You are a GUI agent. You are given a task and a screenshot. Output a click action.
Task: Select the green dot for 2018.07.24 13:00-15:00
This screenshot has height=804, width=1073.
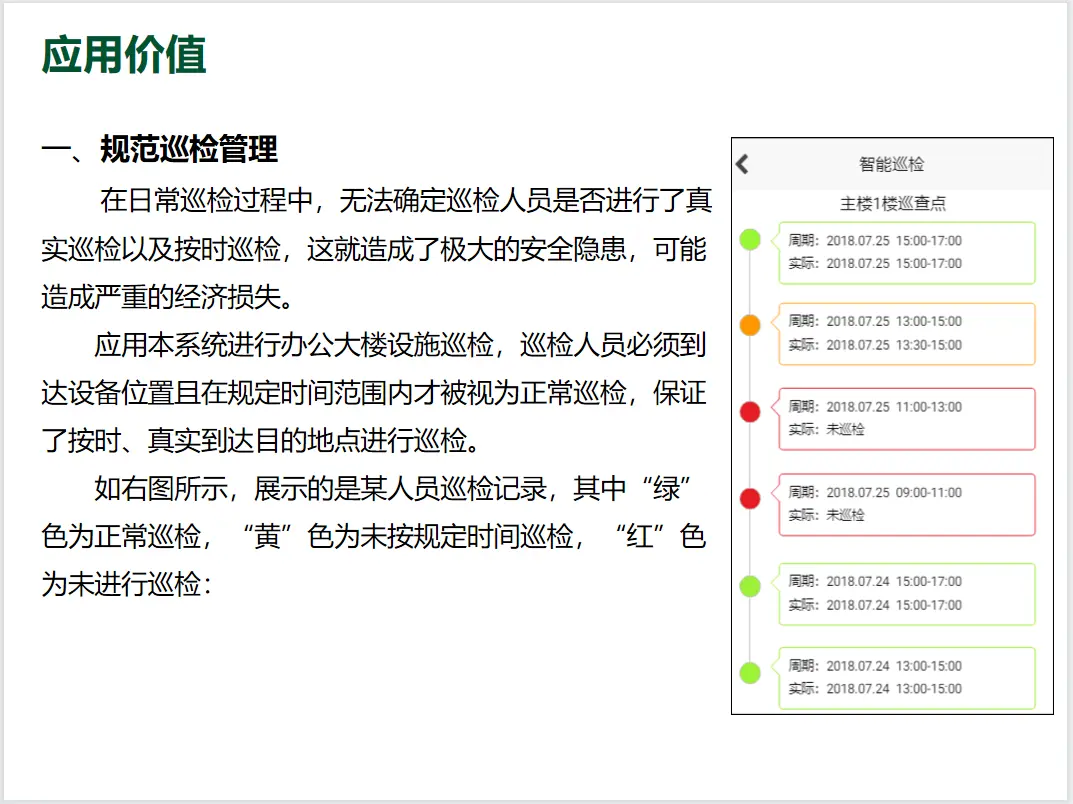(750, 673)
